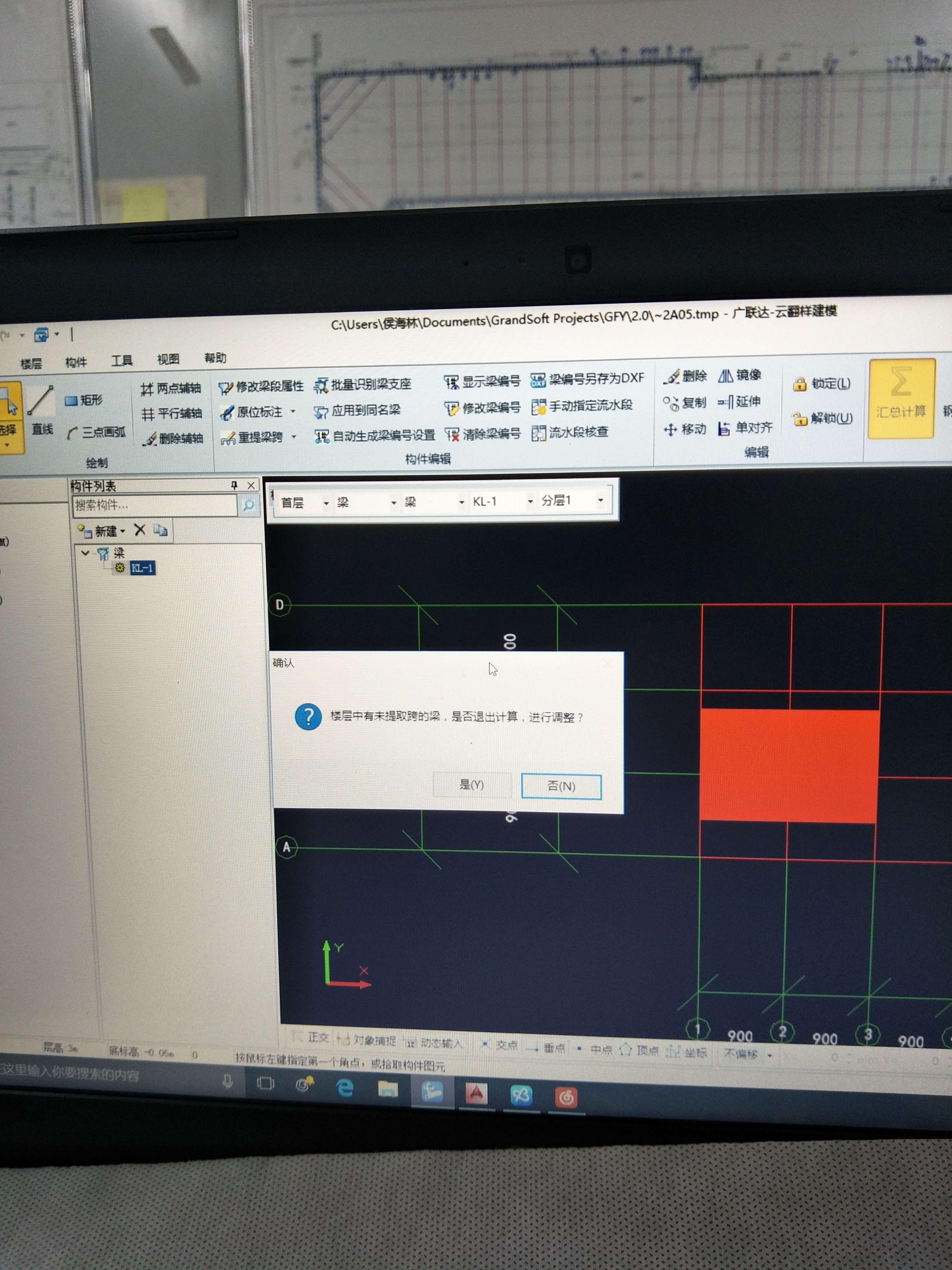This screenshot has height=1270, width=952.
Task: Select the 直线 line drawing tool
Action: (41, 410)
